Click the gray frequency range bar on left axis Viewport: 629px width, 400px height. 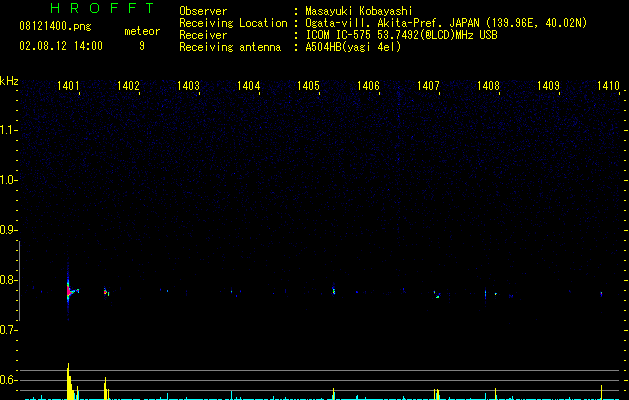click(x=19, y=281)
